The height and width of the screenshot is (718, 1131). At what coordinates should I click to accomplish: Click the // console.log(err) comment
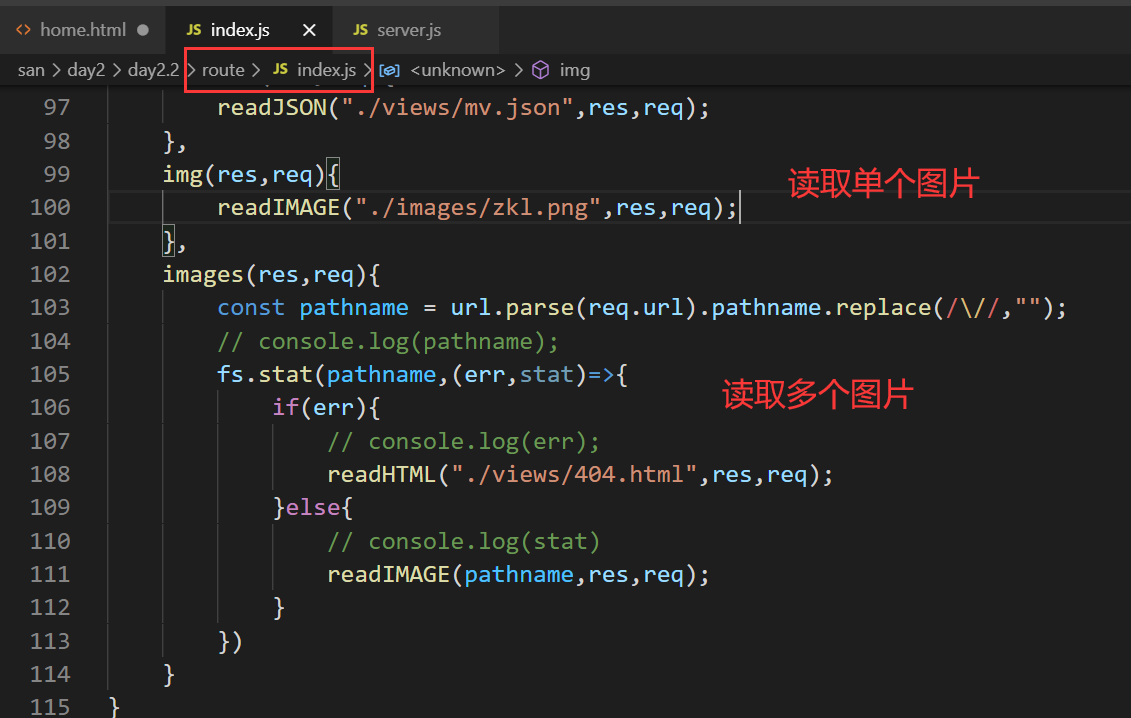point(464,441)
